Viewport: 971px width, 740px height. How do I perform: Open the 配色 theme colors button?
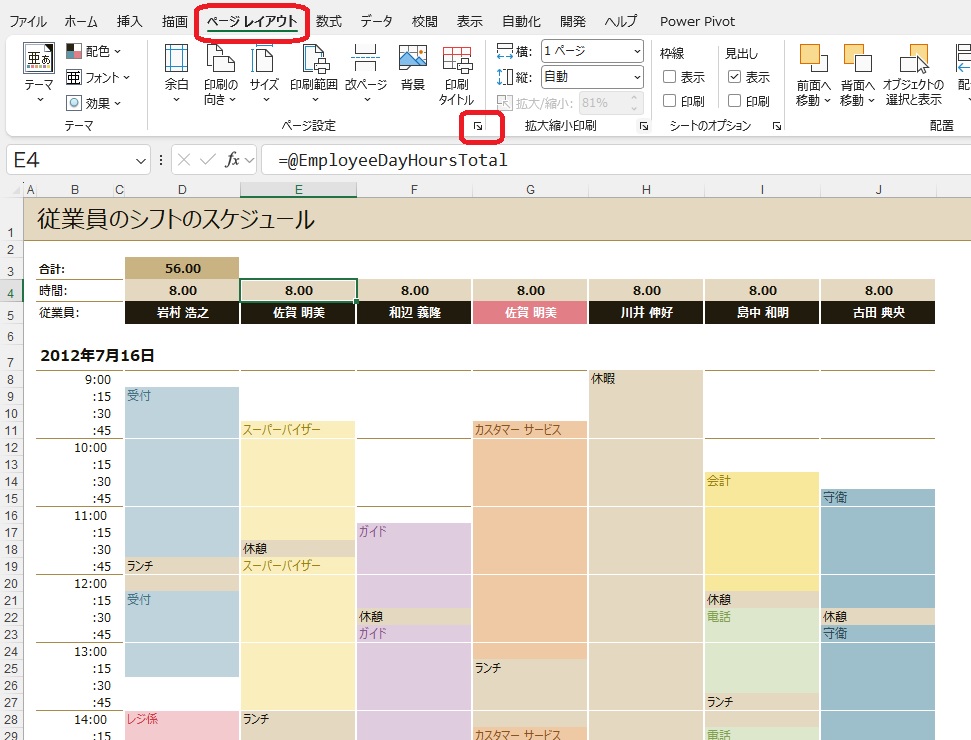tap(95, 51)
